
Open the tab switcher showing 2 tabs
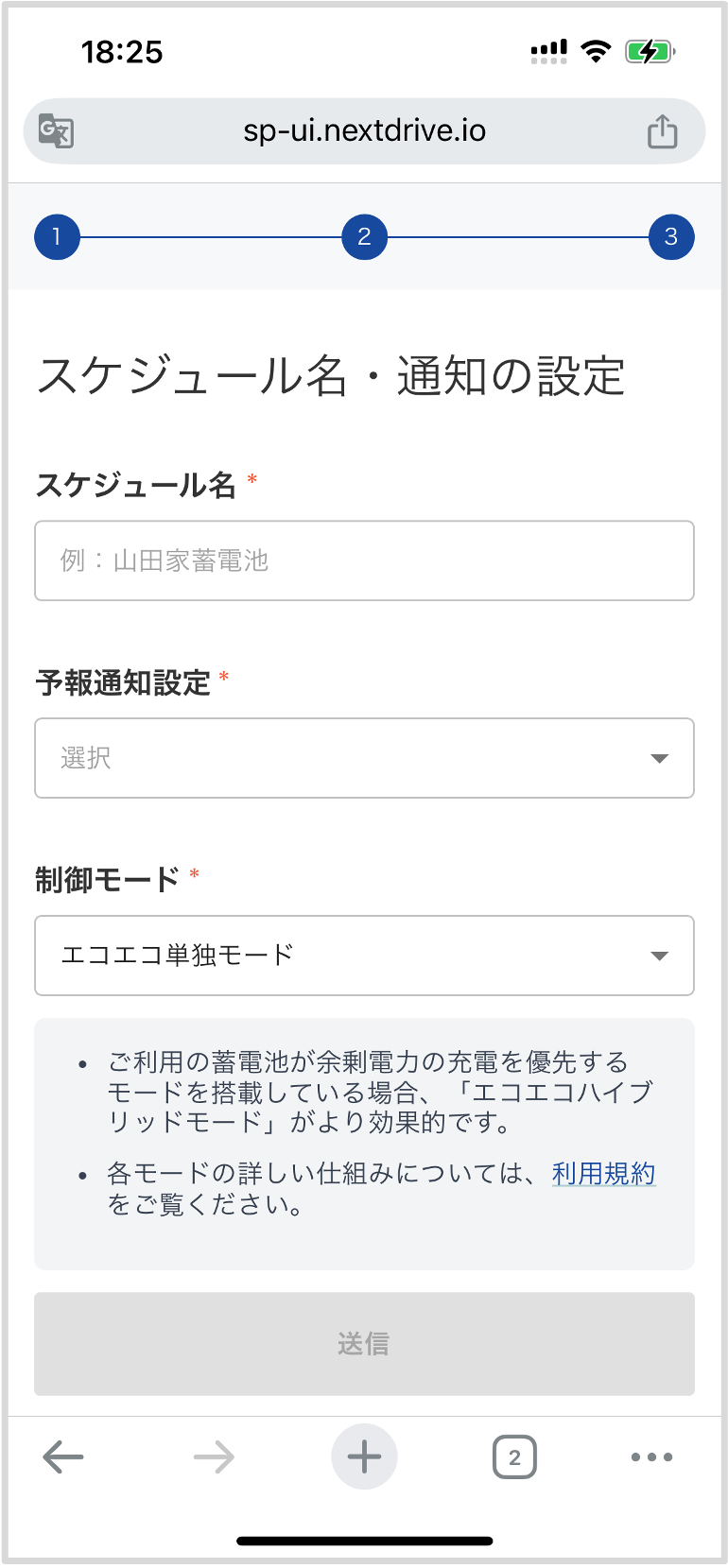coord(514,1456)
